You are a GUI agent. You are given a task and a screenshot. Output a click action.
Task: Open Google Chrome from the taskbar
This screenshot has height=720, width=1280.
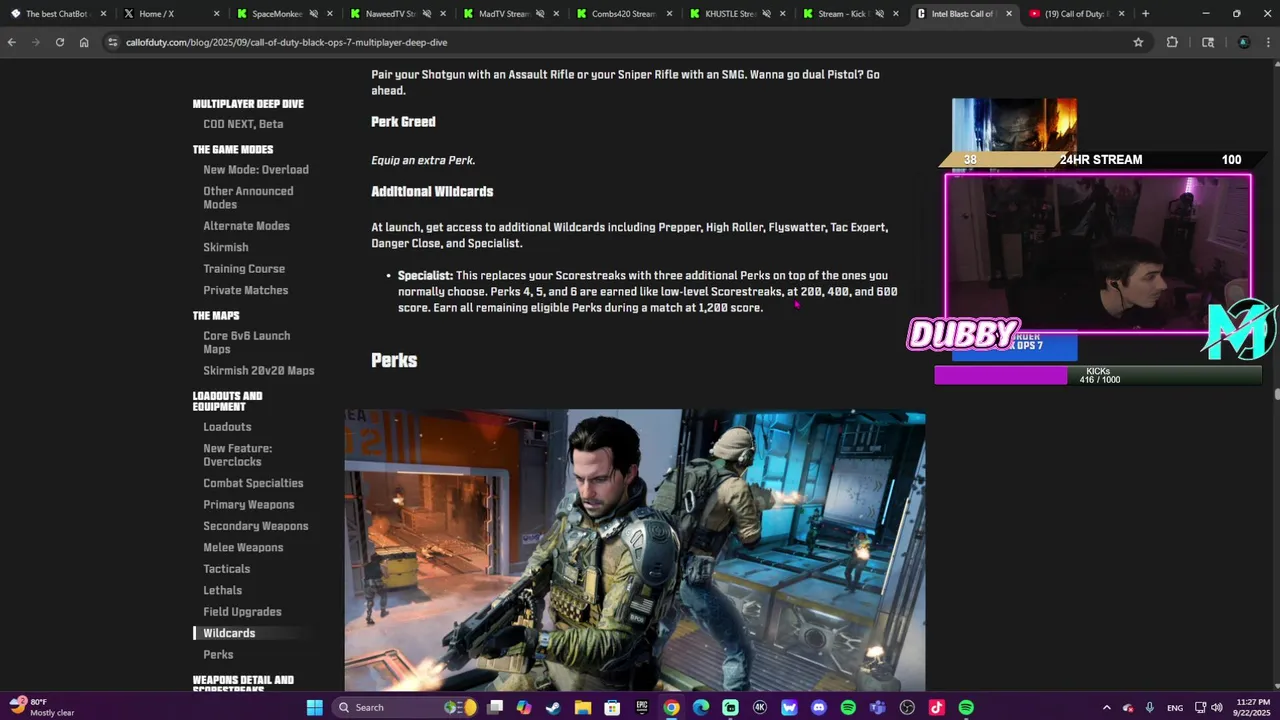coord(671,707)
